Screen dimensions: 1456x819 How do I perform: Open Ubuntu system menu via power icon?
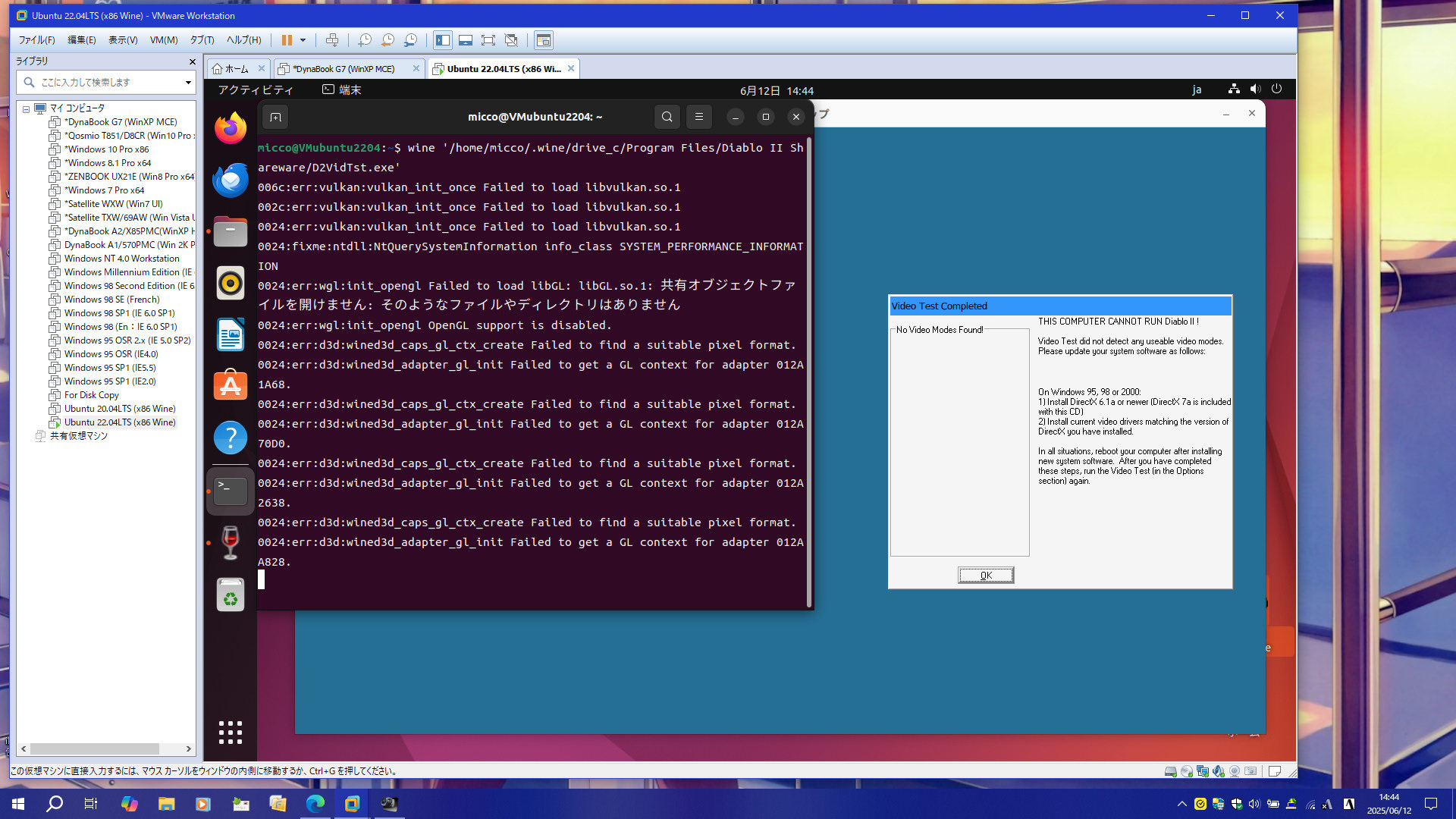point(1277,89)
